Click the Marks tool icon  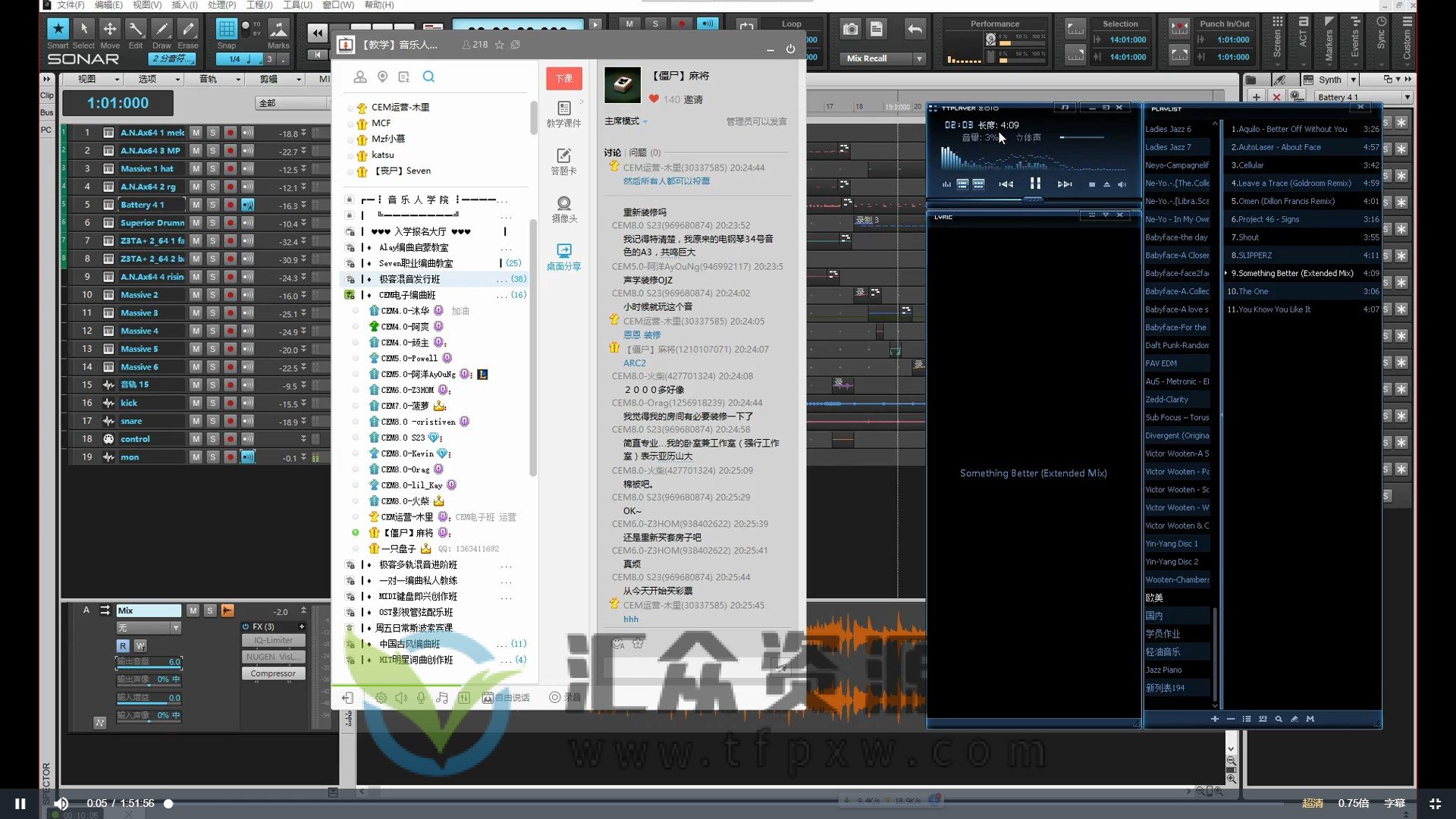pyautogui.click(x=278, y=30)
